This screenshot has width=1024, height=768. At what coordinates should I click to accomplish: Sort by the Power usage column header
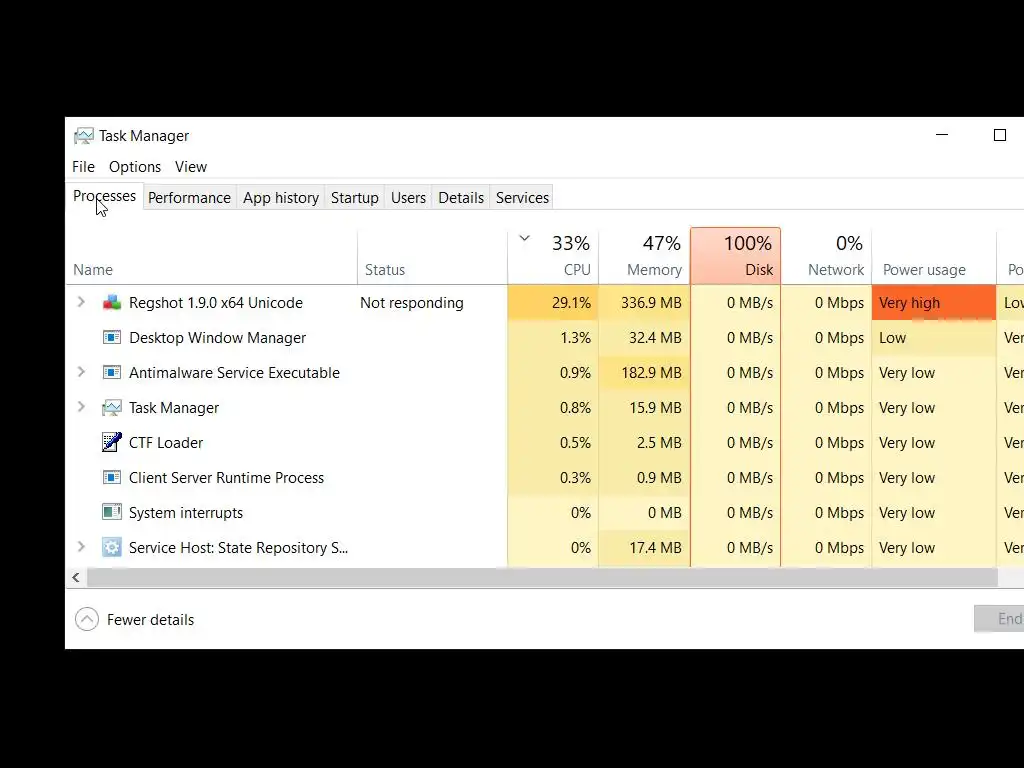pyautogui.click(x=934, y=257)
